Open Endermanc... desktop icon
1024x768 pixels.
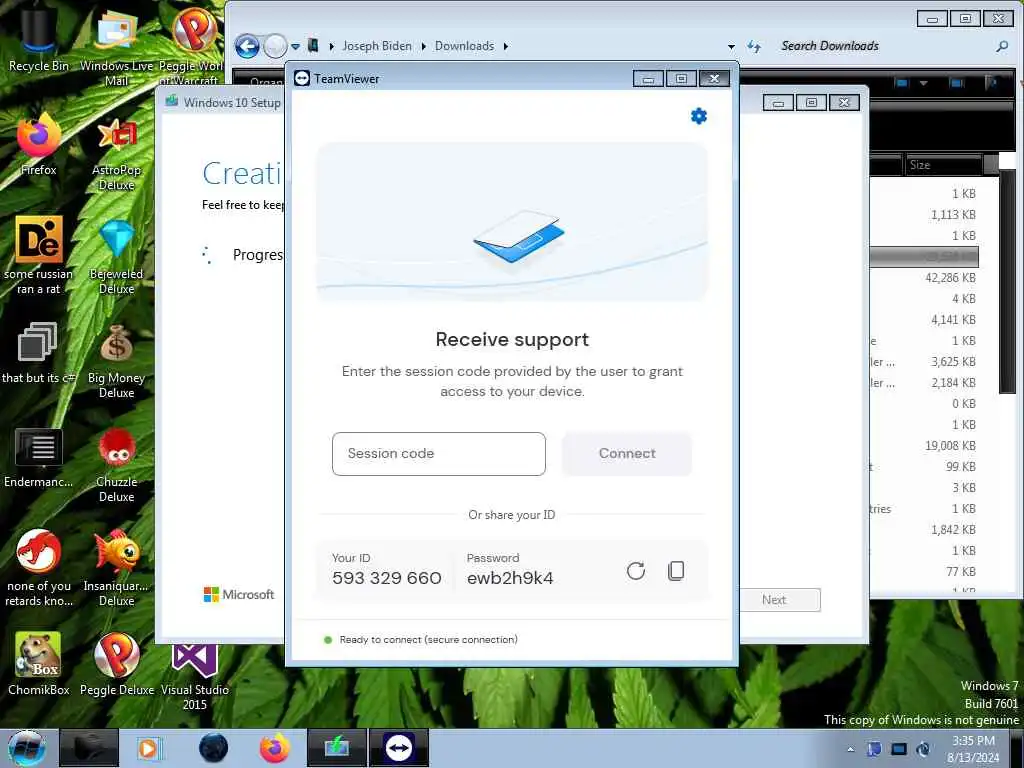pyautogui.click(x=39, y=457)
